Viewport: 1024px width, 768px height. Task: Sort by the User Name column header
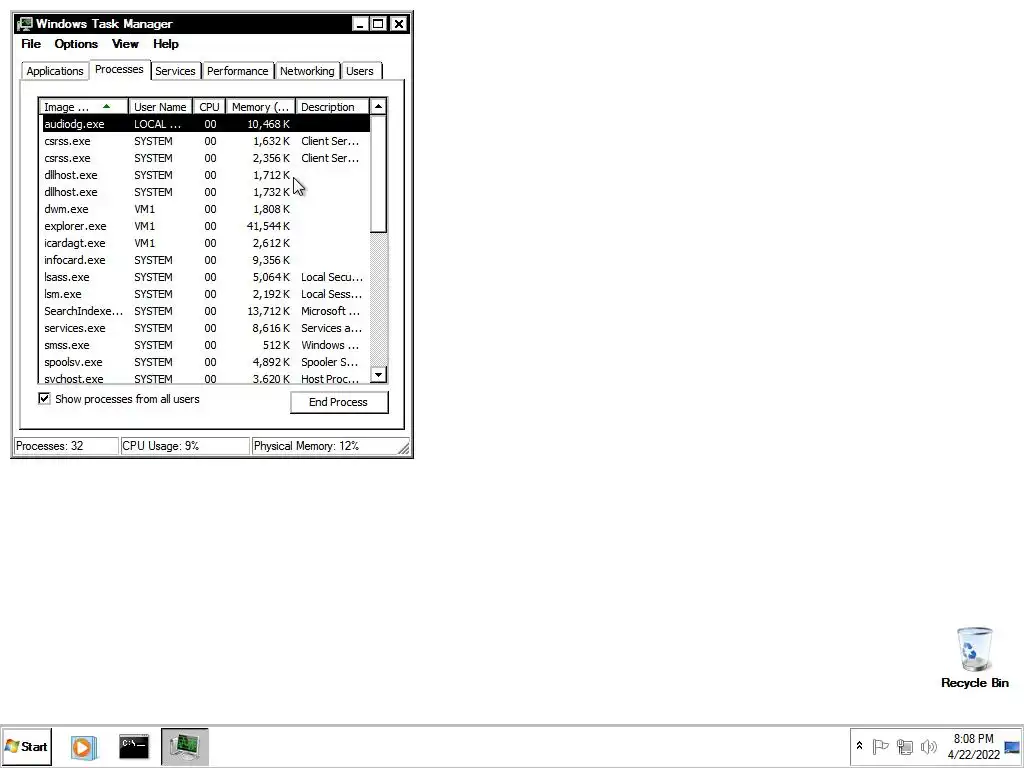tap(160, 106)
